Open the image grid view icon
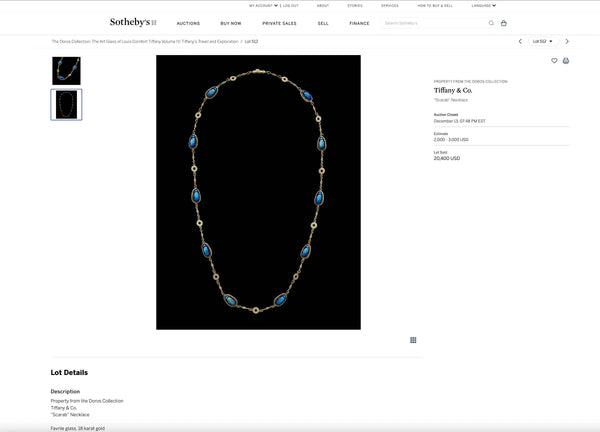The width and height of the screenshot is (600, 432). [413, 340]
